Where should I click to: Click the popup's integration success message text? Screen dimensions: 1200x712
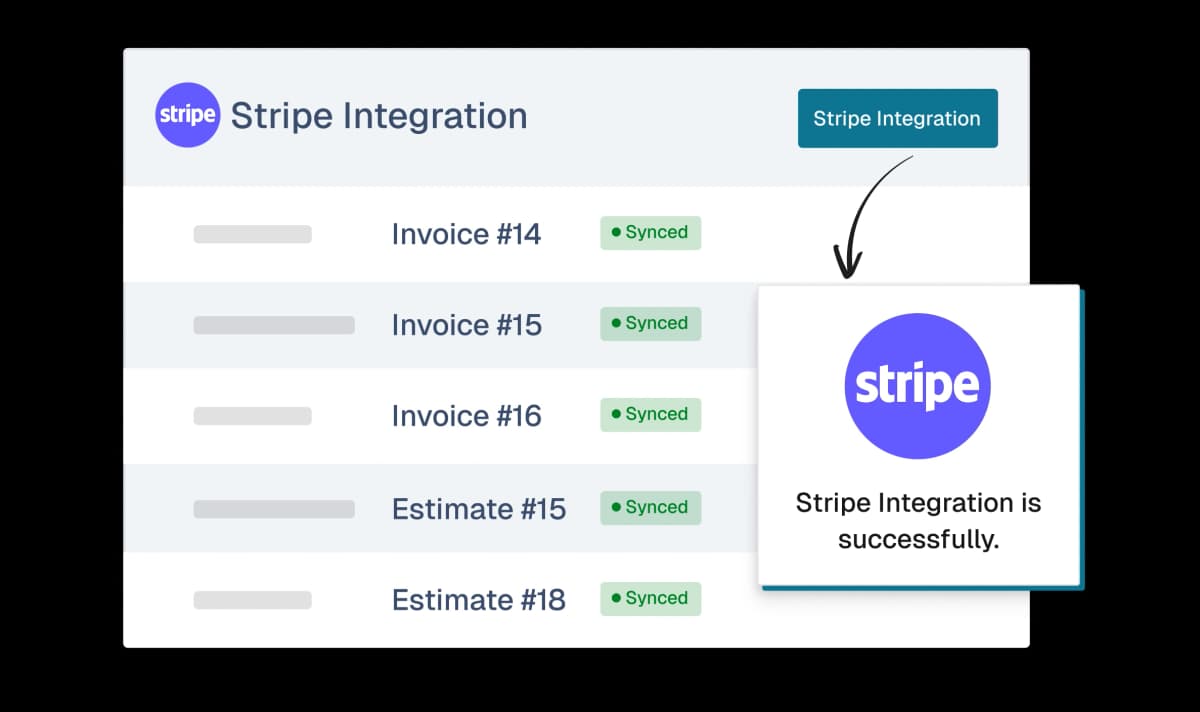[918, 521]
